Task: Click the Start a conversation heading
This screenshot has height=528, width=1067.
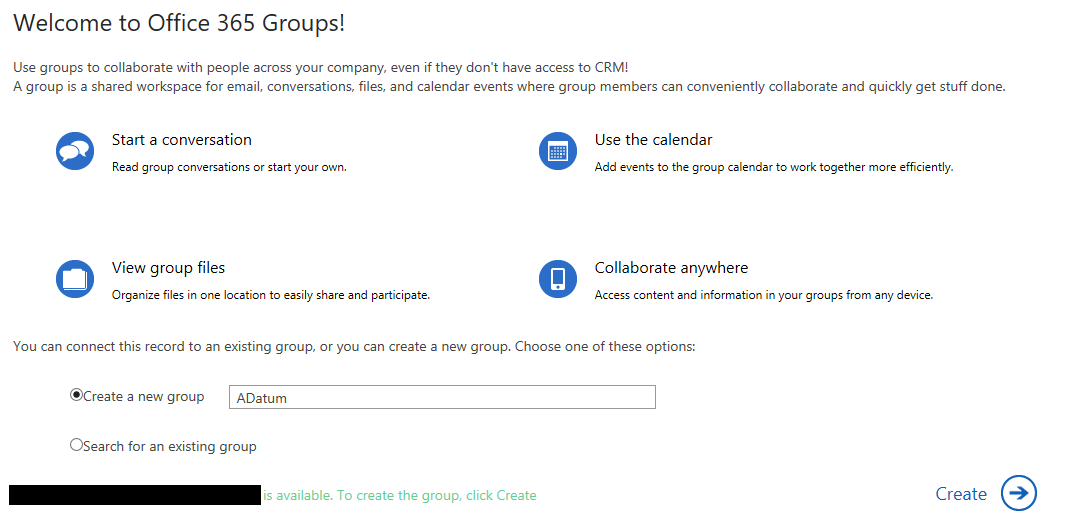Action: 182,139
